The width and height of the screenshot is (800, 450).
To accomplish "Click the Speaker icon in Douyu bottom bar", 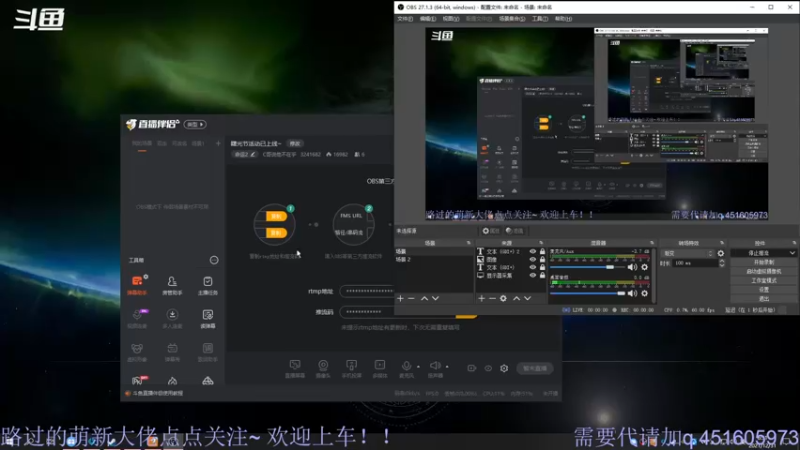I will pyautogui.click(x=435, y=365).
